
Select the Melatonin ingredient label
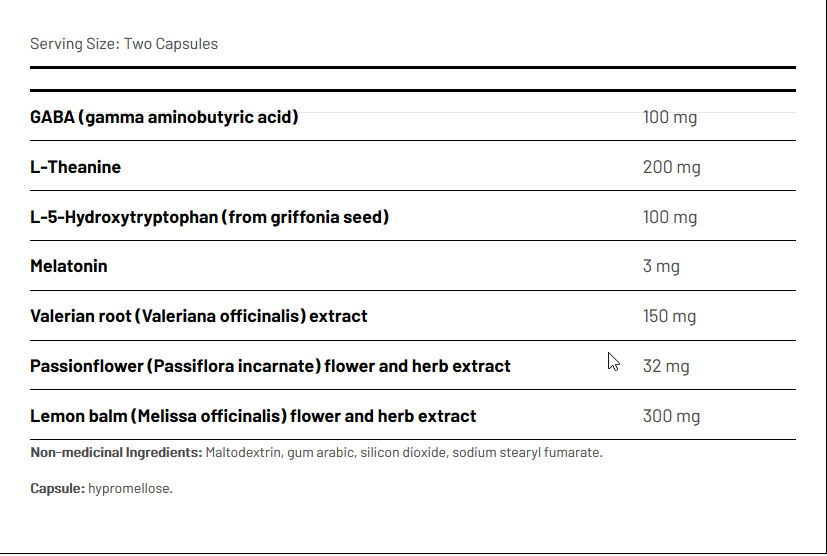click(69, 267)
